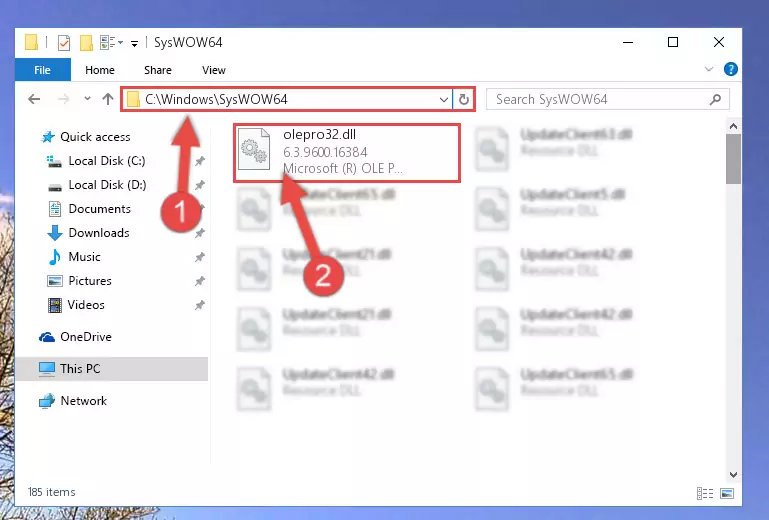Click the Search SysWOW64 box
The image size is (769, 520).
pyautogui.click(x=607, y=100)
